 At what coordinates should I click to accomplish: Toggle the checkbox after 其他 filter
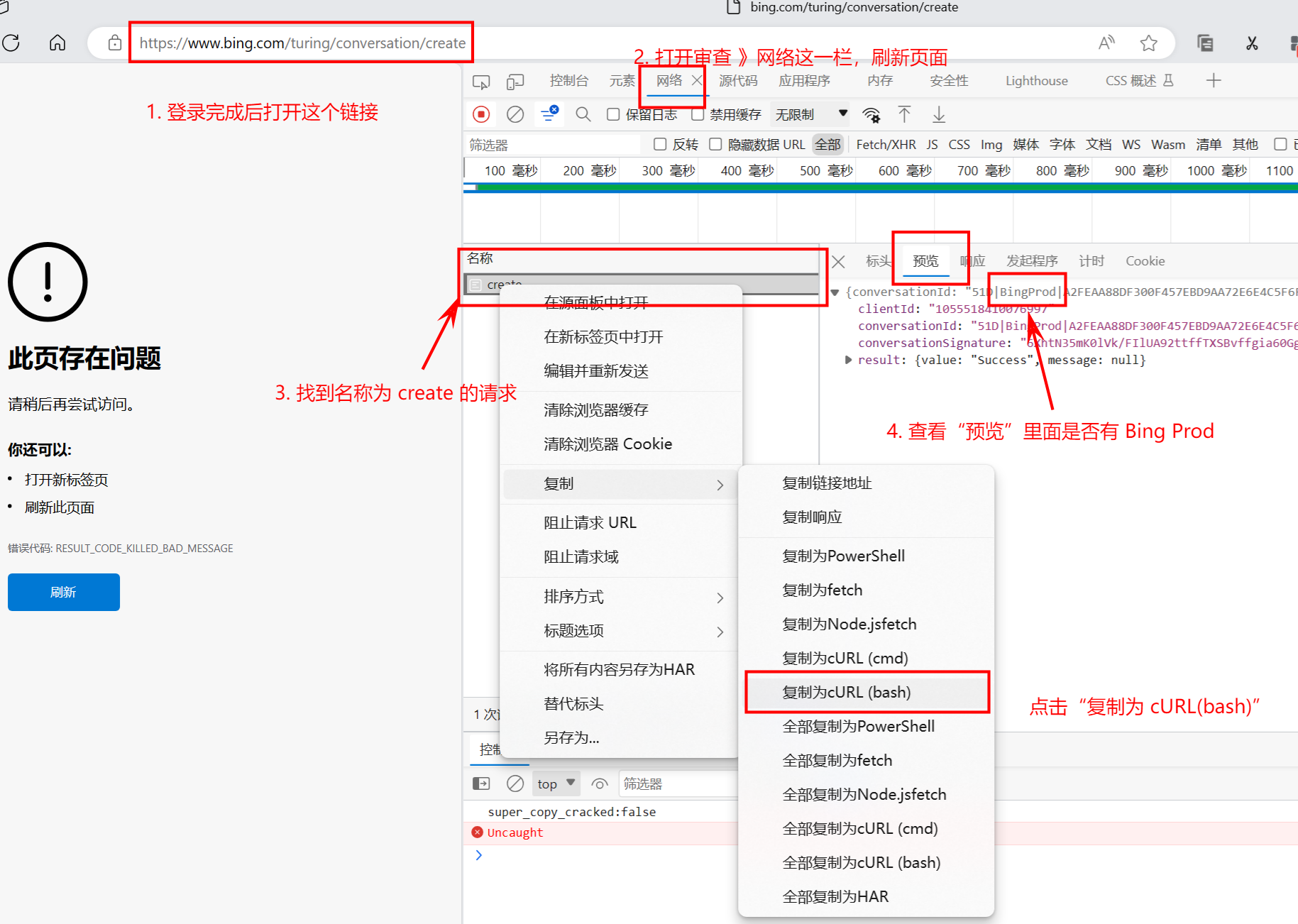[1280, 144]
